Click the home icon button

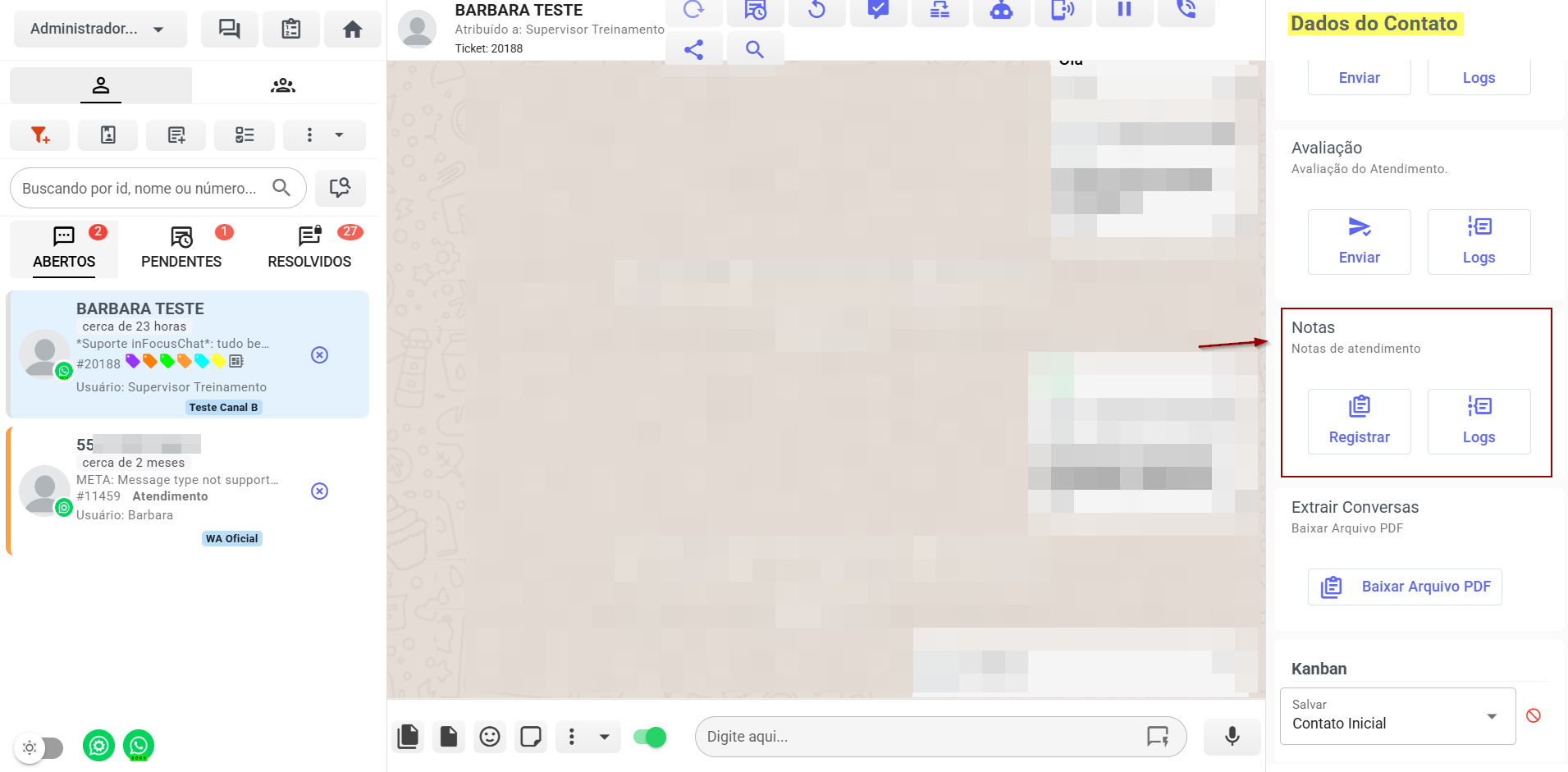(352, 30)
